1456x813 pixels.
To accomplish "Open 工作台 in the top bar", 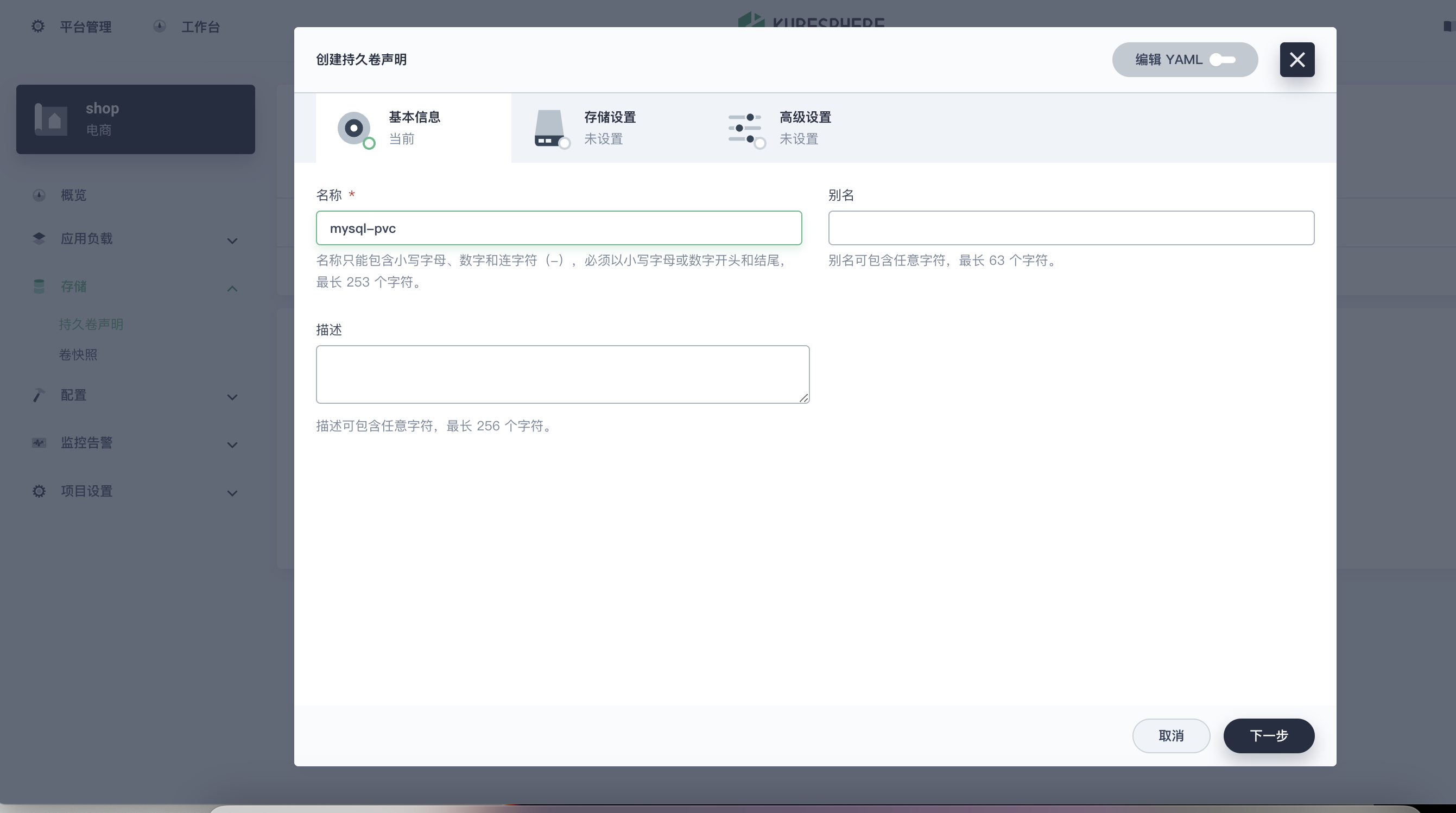I will tap(200, 27).
